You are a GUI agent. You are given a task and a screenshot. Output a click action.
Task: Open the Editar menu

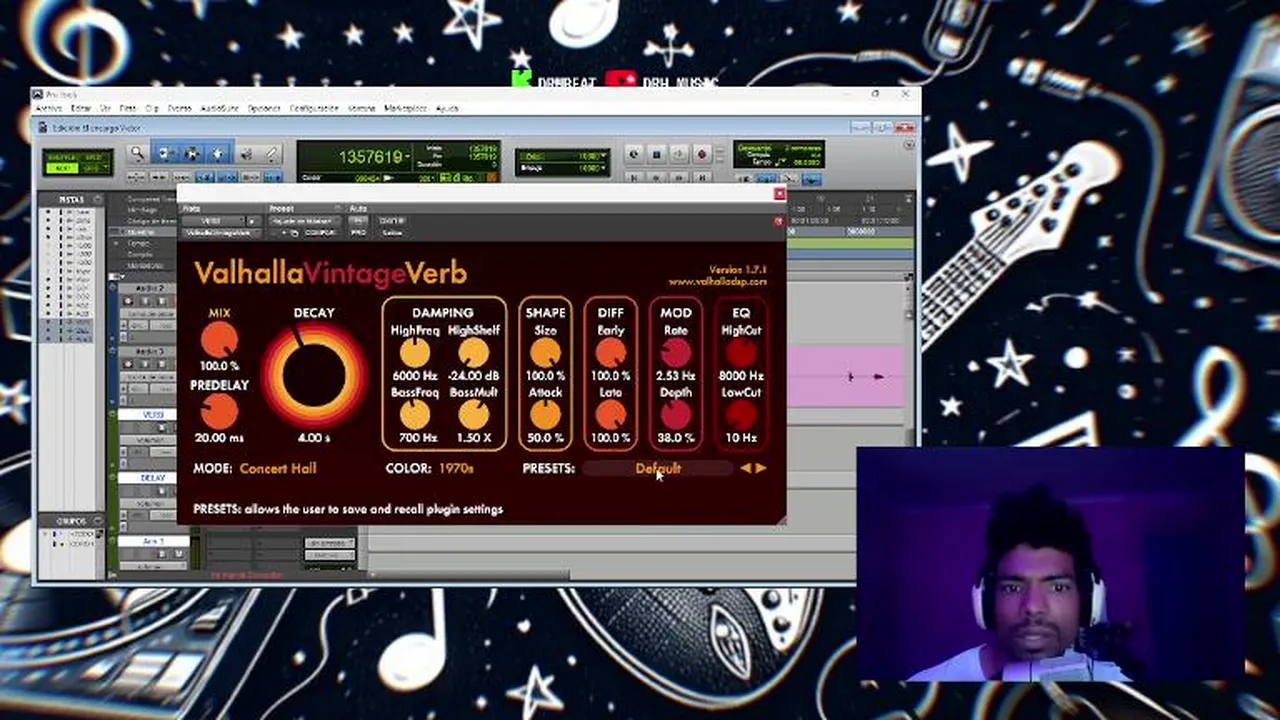(81, 108)
